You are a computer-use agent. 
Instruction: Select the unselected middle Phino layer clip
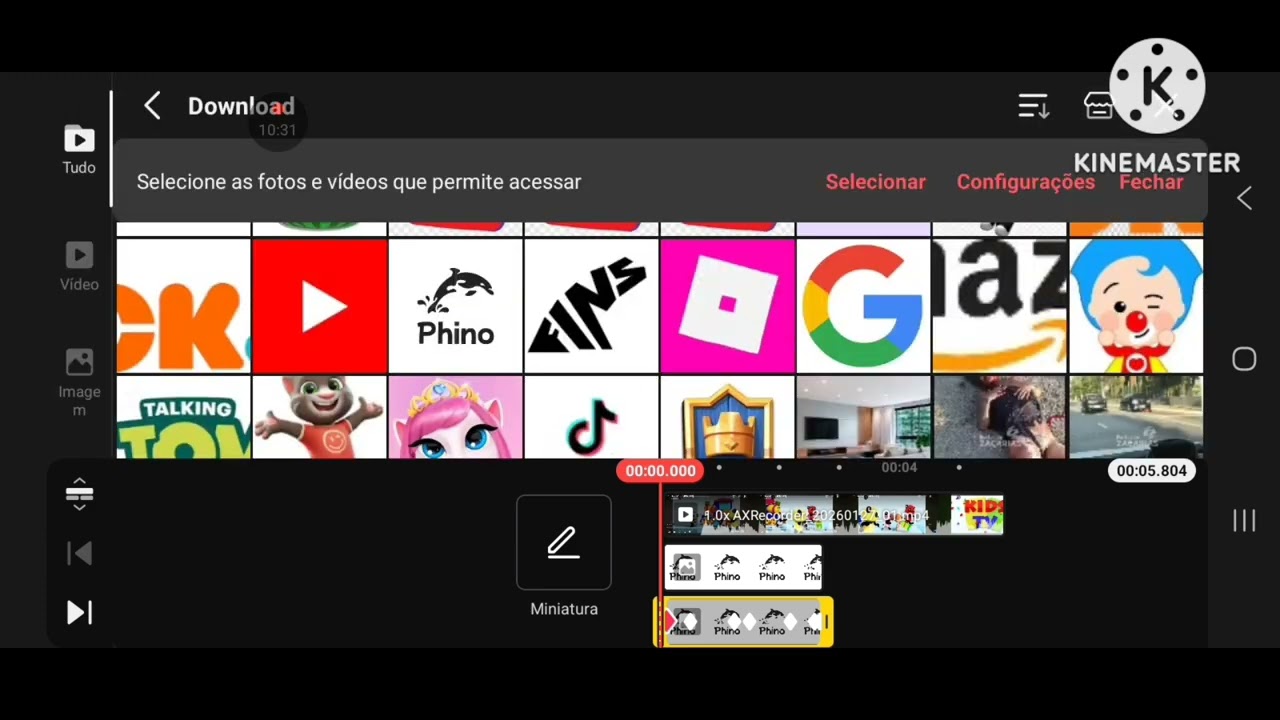[743, 567]
